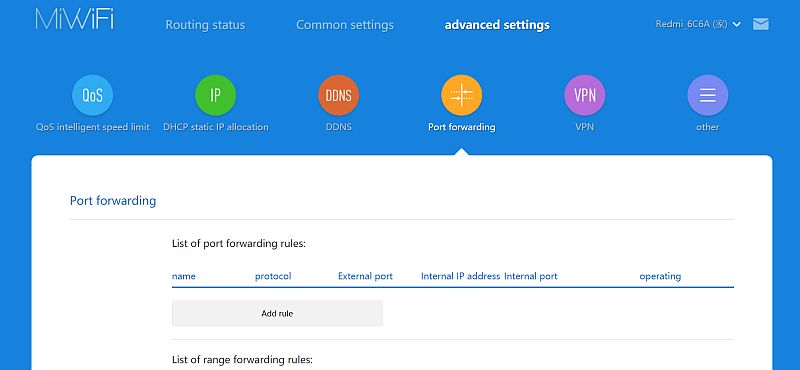This screenshot has height=370, width=800.
Task: Open the Redmi_6C6A router name menu
Action: [x=691, y=24]
